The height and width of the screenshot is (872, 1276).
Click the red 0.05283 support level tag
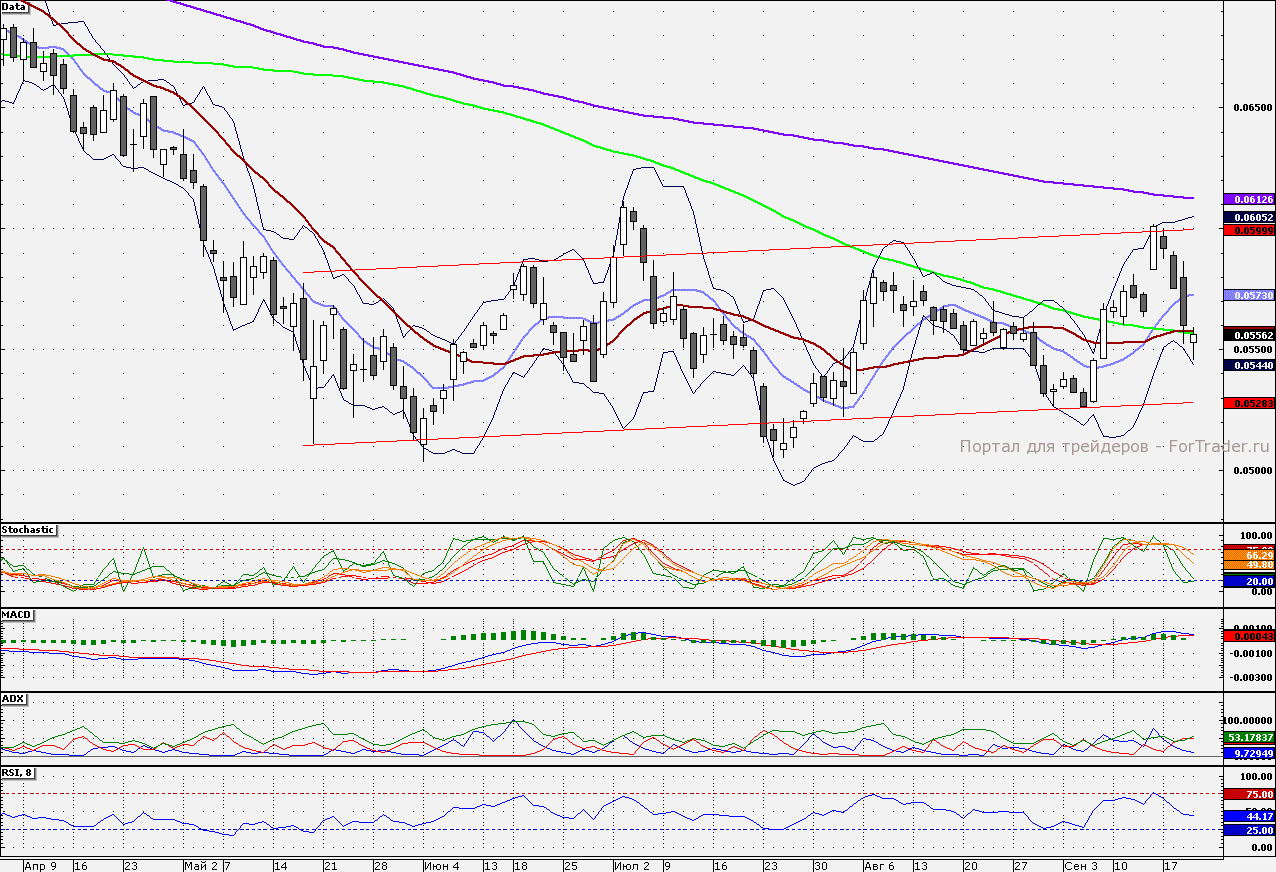point(1249,402)
